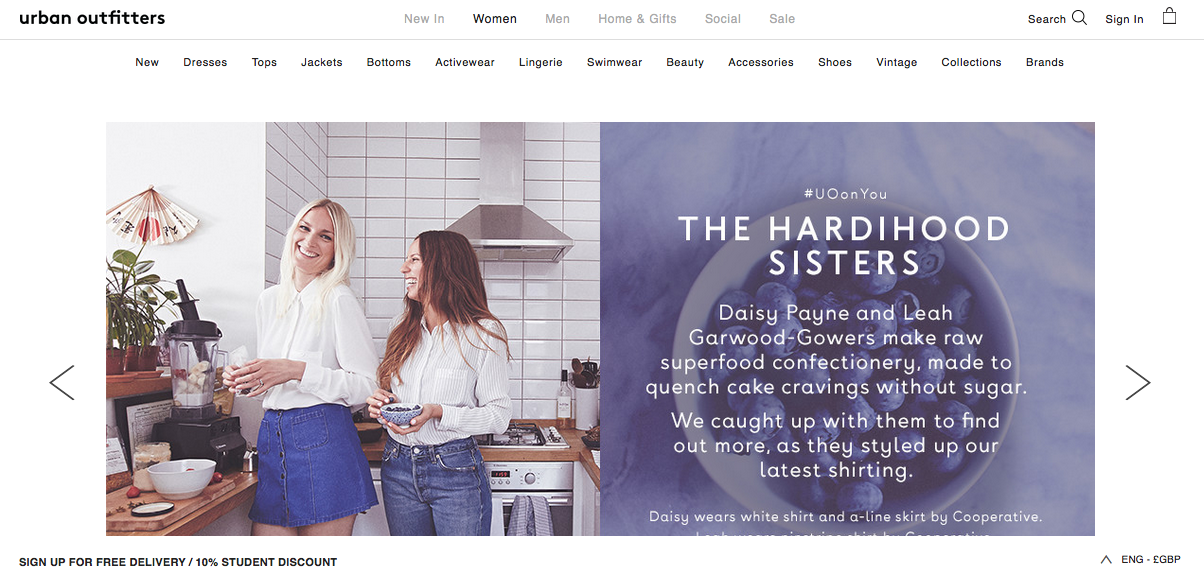1204x585 pixels.
Task: Open the Sale section link
Action: point(782,19)
